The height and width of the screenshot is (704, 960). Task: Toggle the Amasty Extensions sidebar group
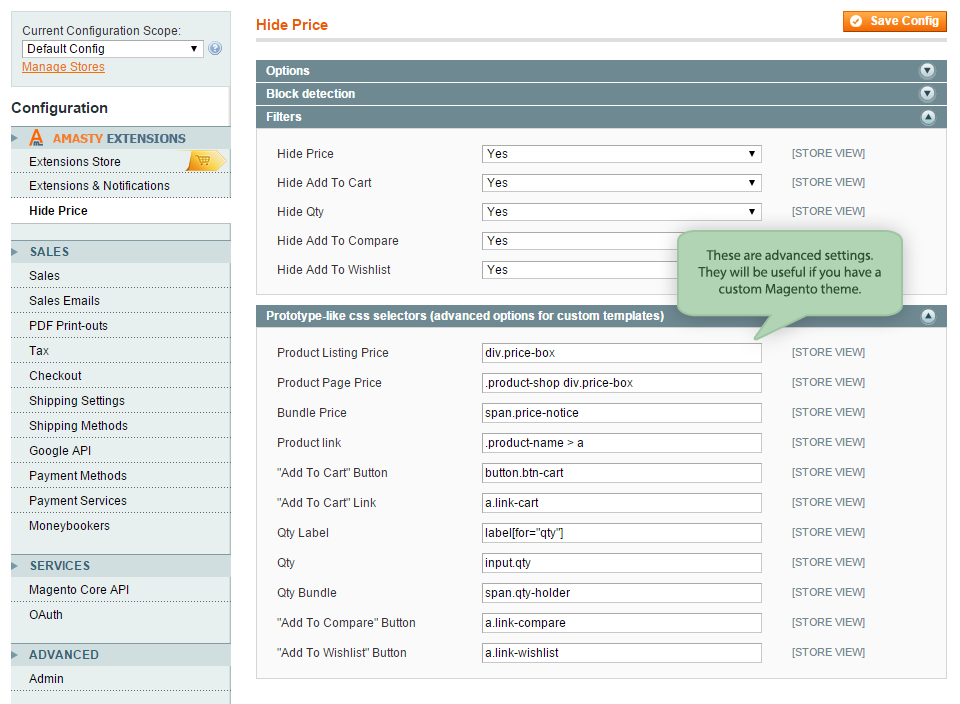[x=121, y=138]
